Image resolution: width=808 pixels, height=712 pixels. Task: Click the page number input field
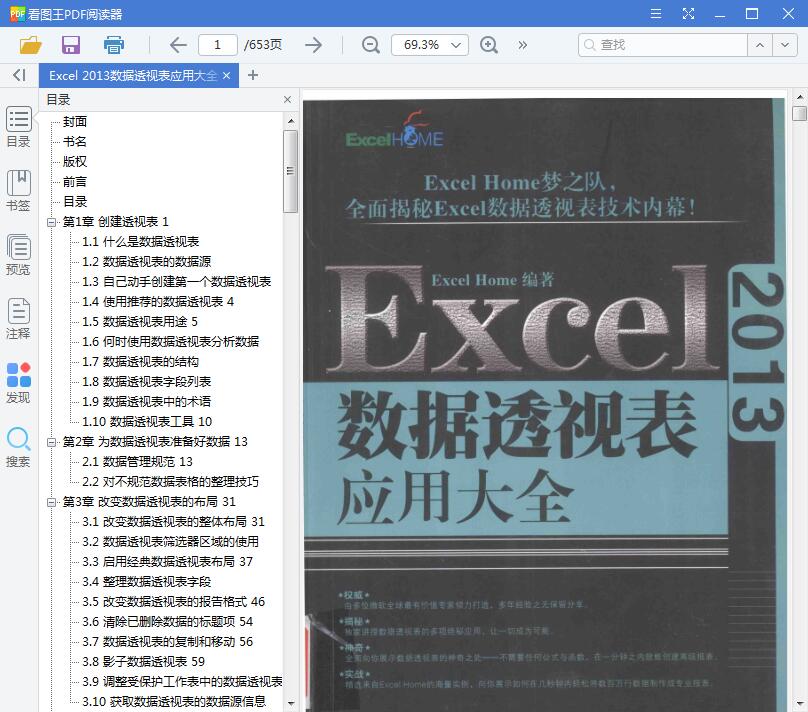[x=217, y=45]
